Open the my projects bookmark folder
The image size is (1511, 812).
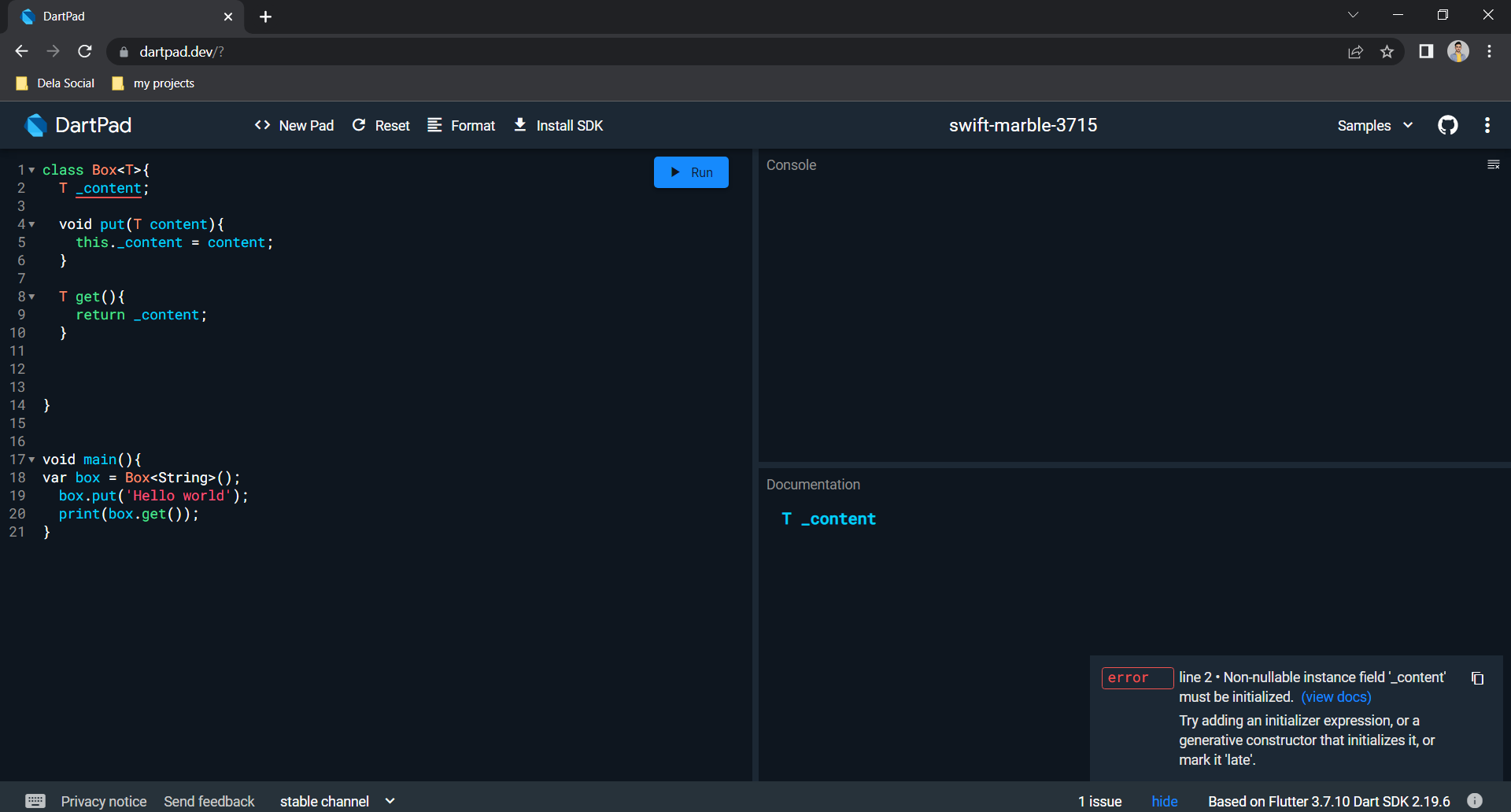tap(153, 83)
